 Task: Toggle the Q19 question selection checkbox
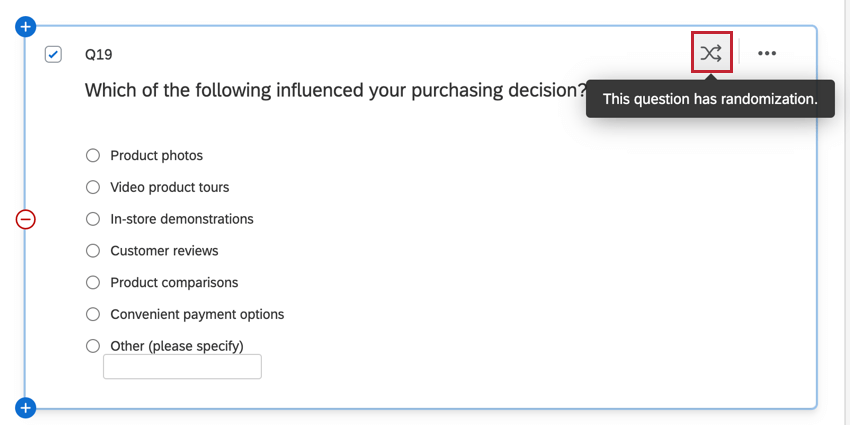point(54,54)
